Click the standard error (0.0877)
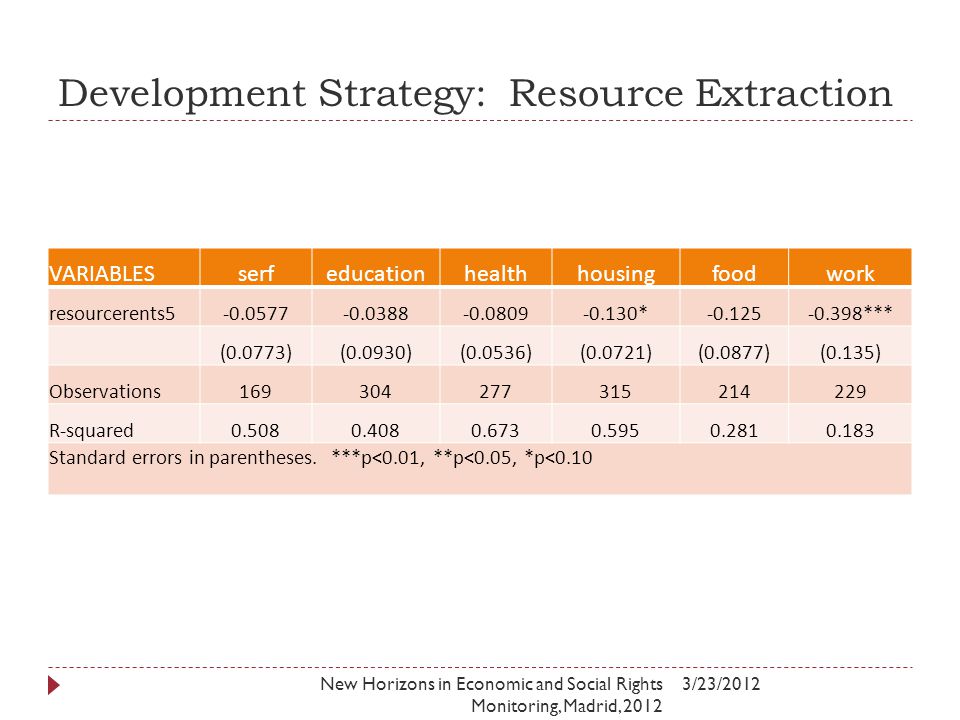 point(733,353)
